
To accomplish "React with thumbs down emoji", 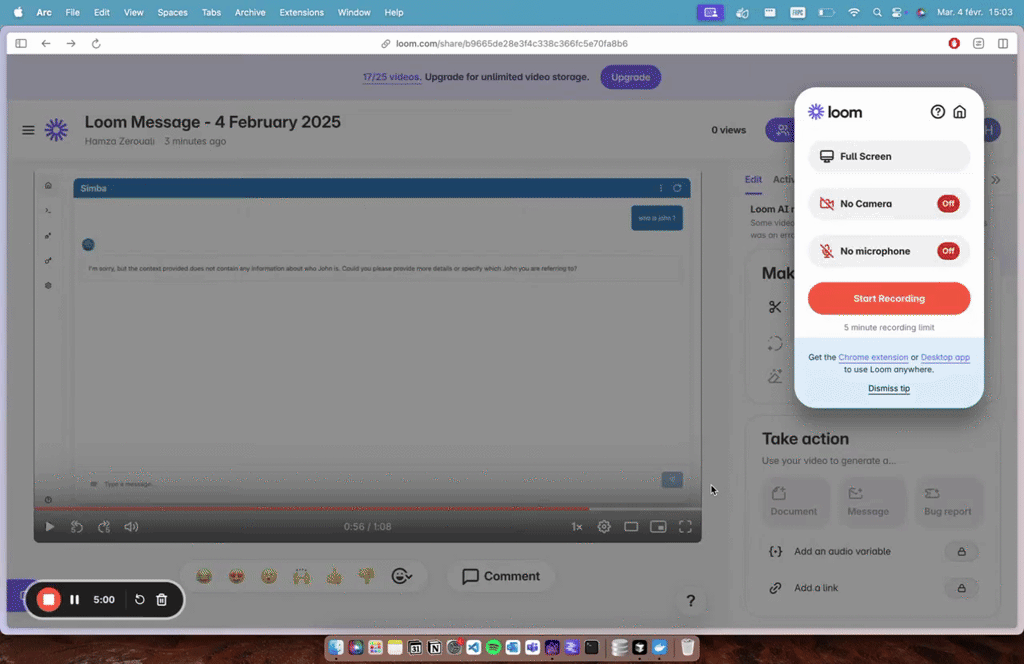I will pyautogui.click(x=366, y=576).
